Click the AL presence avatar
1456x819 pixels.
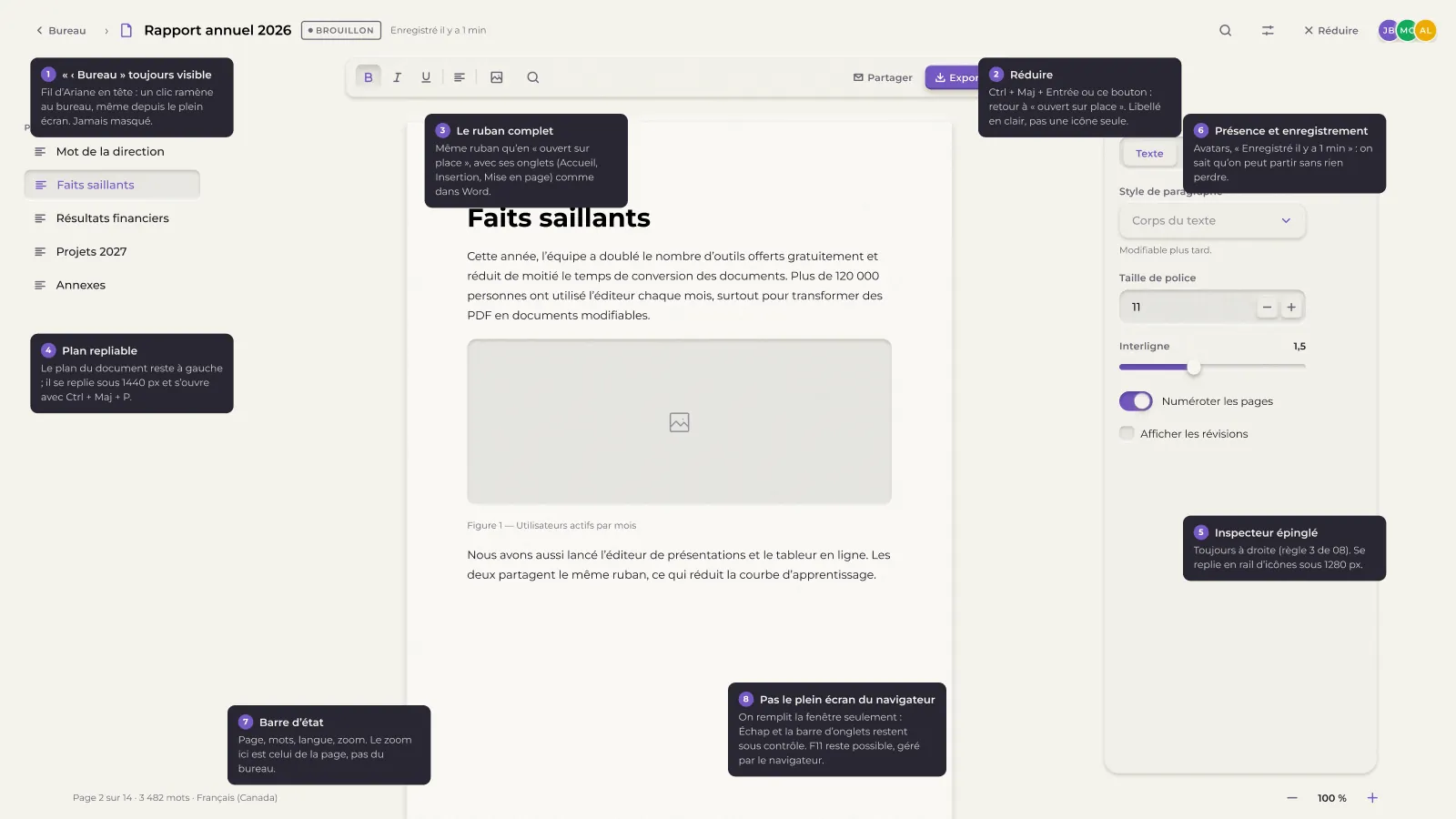tap(1426, 30)
